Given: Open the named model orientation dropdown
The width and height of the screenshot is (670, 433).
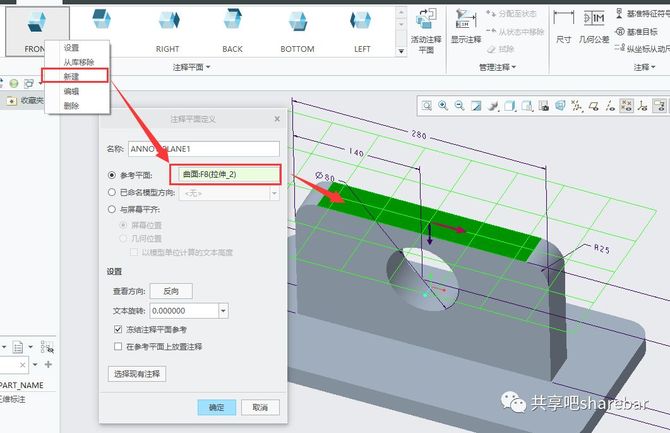Looking at the screenshot, I should click(274, 193).
